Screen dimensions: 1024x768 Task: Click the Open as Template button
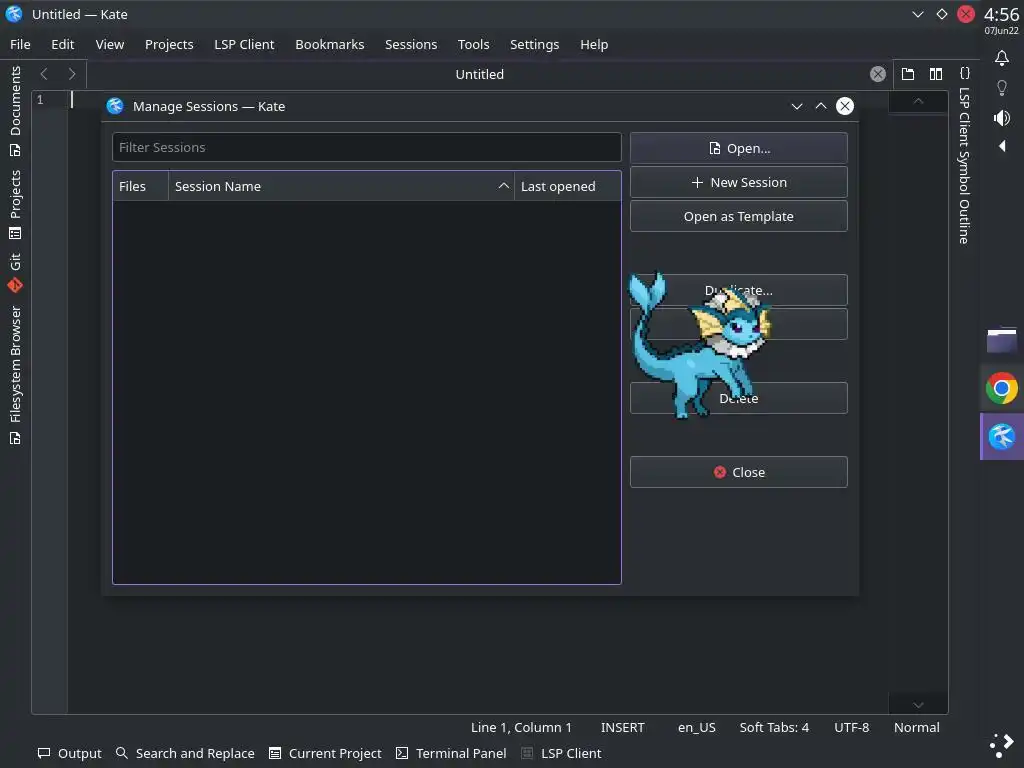point(739,216)
